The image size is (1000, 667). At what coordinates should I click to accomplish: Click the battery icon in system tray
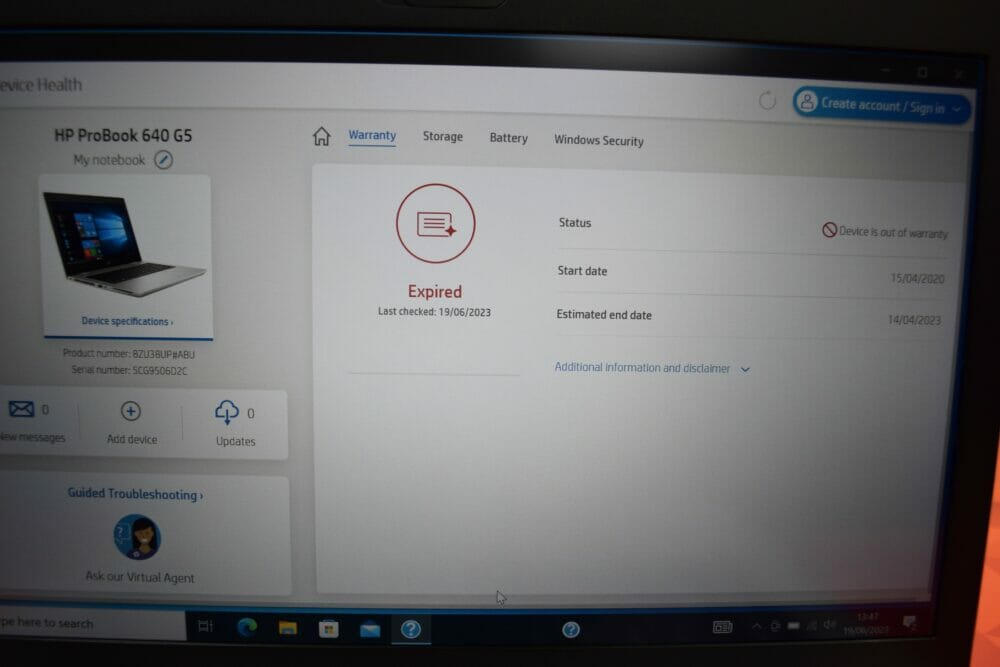click(x=793, y=626)
